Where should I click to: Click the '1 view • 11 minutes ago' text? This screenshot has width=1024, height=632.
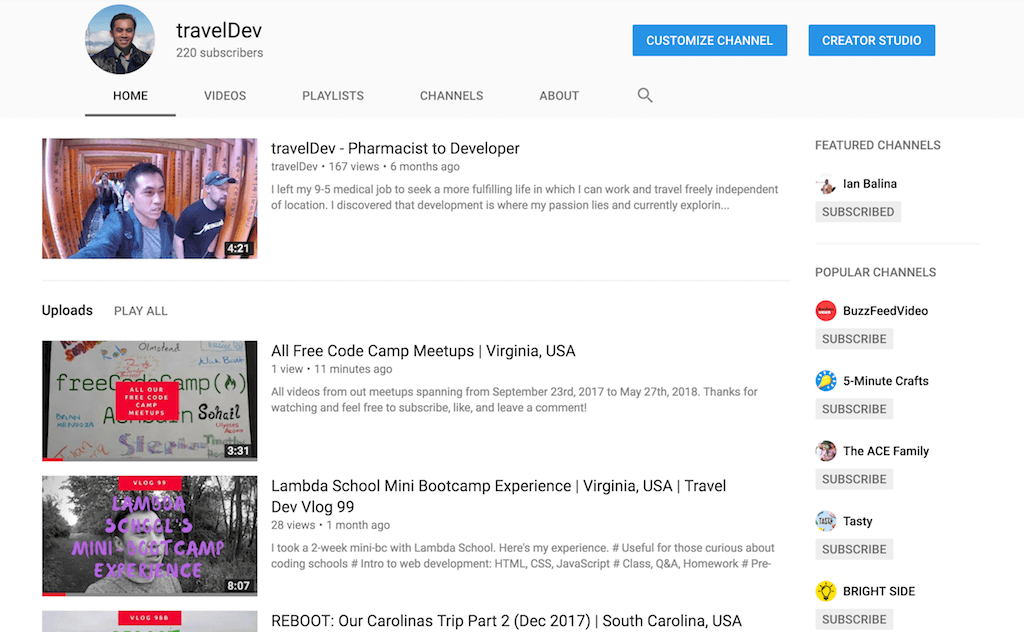click(x=332, y=369)
